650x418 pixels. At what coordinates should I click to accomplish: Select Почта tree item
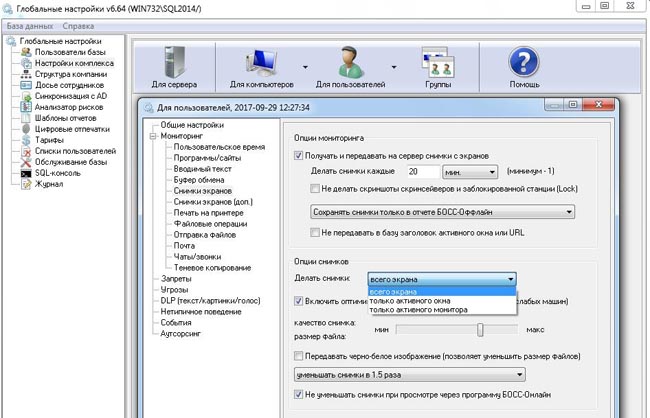coord(184,246)
